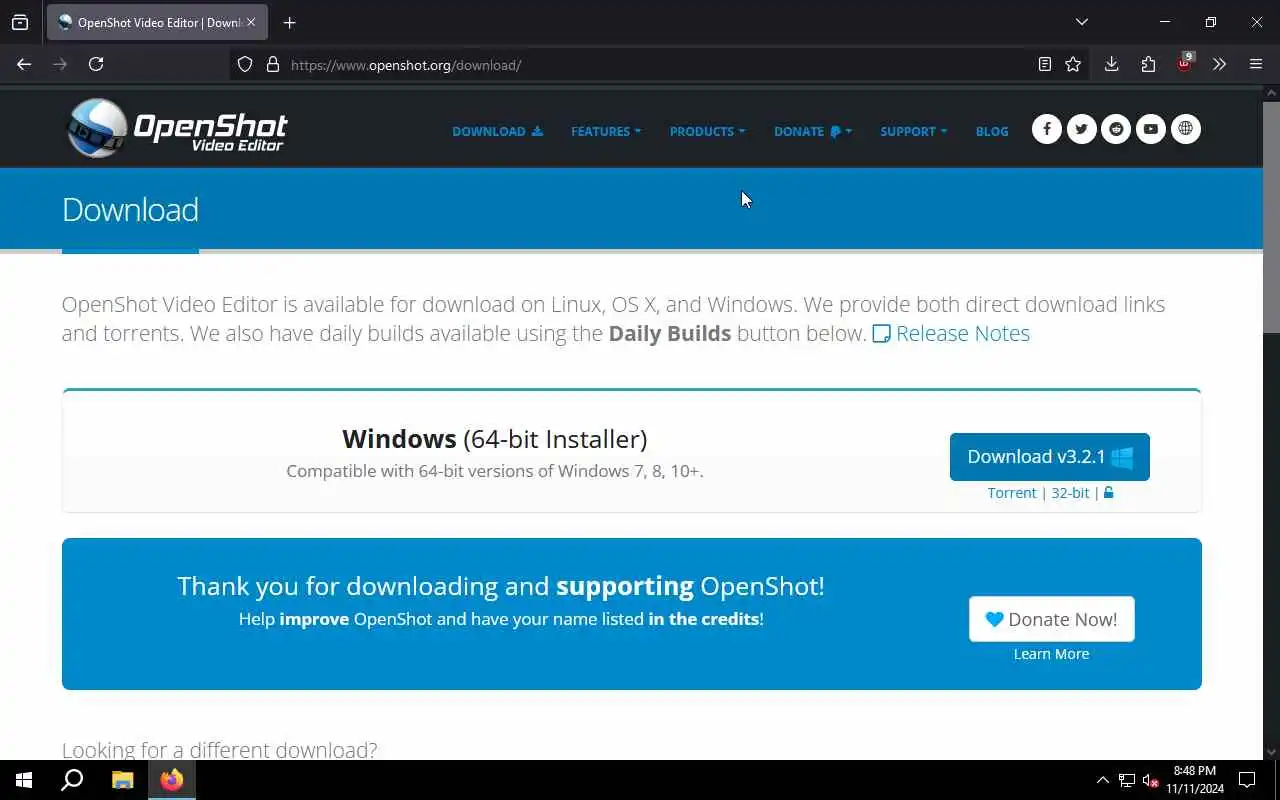Click the Download v3.2.1 button
Image resolution: width=1280 pixels, height=800 pixels.
1050,457
